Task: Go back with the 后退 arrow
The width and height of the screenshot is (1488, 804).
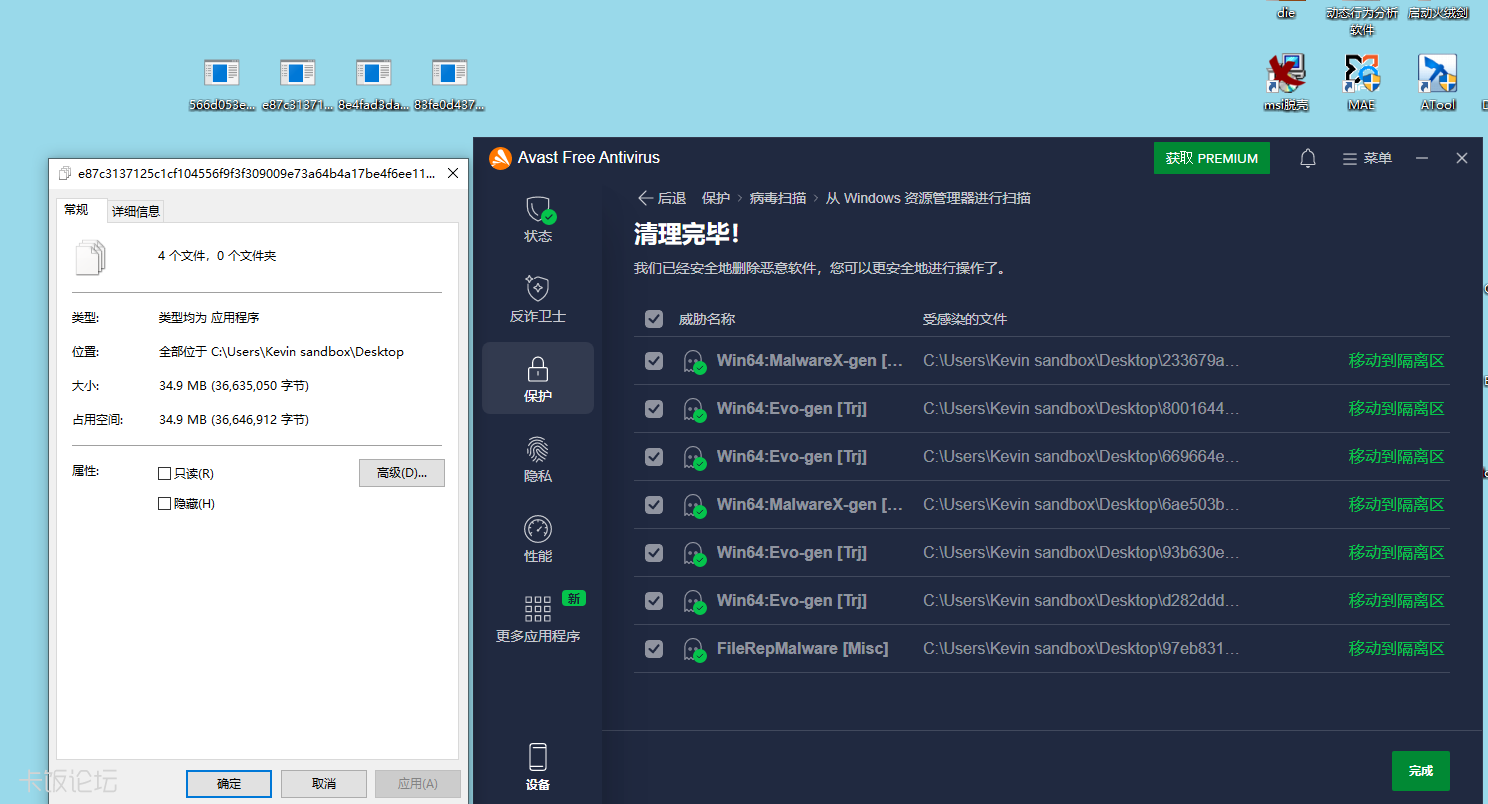Action: click(662, 198)
